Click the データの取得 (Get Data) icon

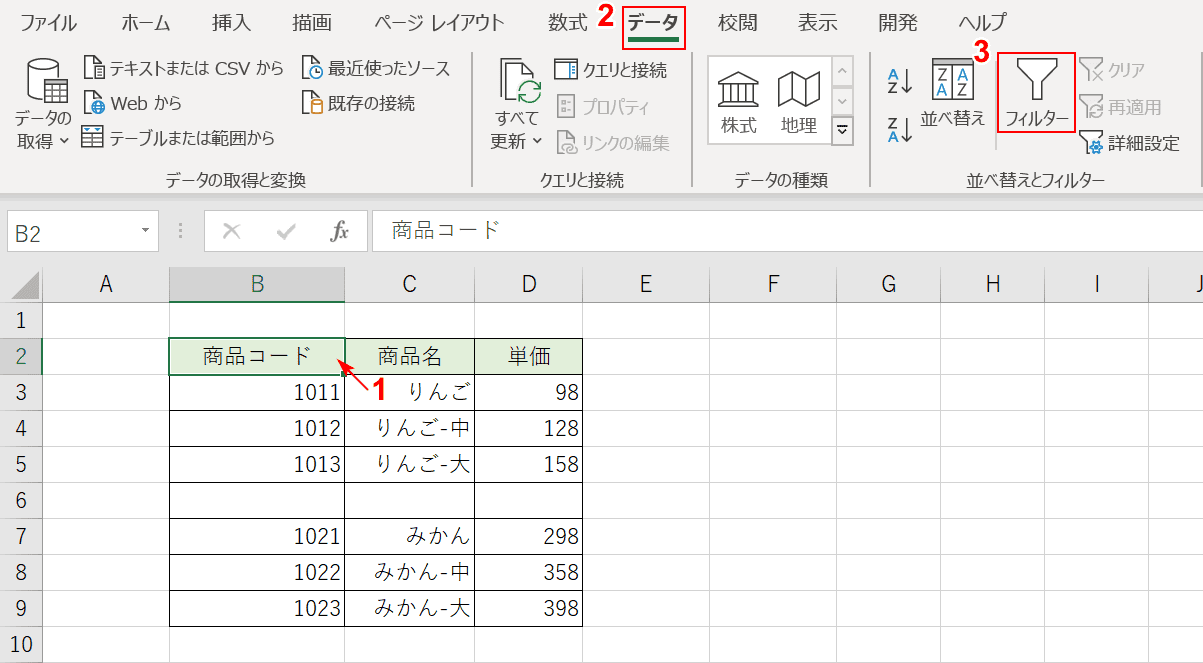pos(46,81)
